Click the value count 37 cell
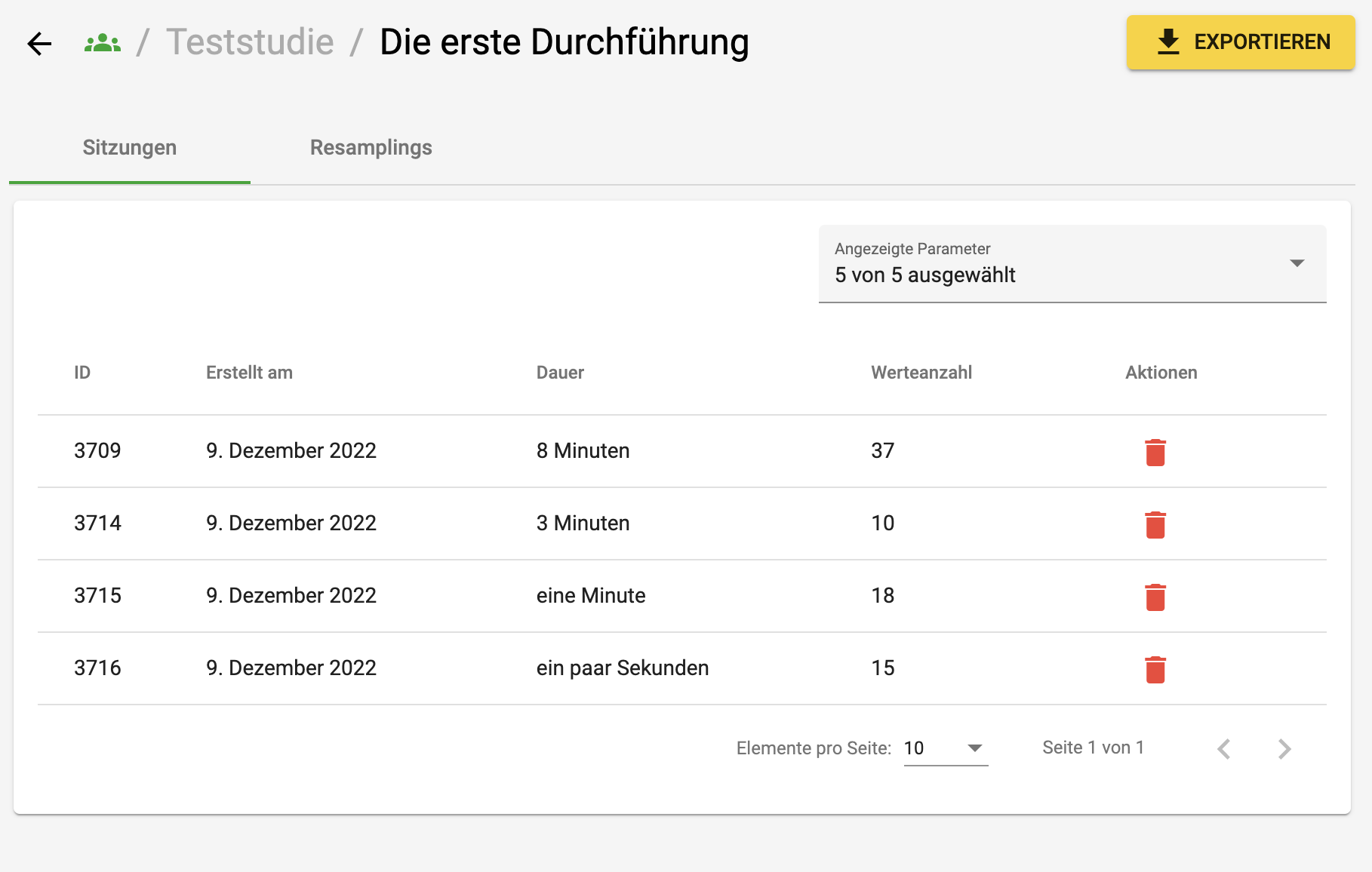Image resolution: width=1372 pixels, height=872 pixels. 882,450
